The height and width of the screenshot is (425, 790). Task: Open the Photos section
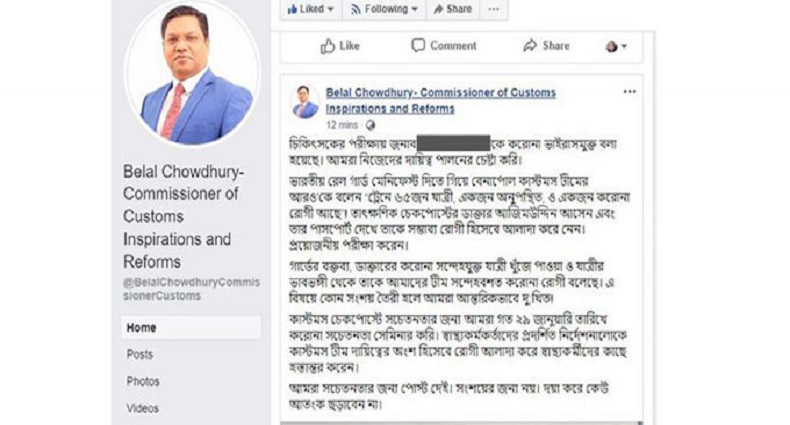pyautogui.click(x=143, y=381)
